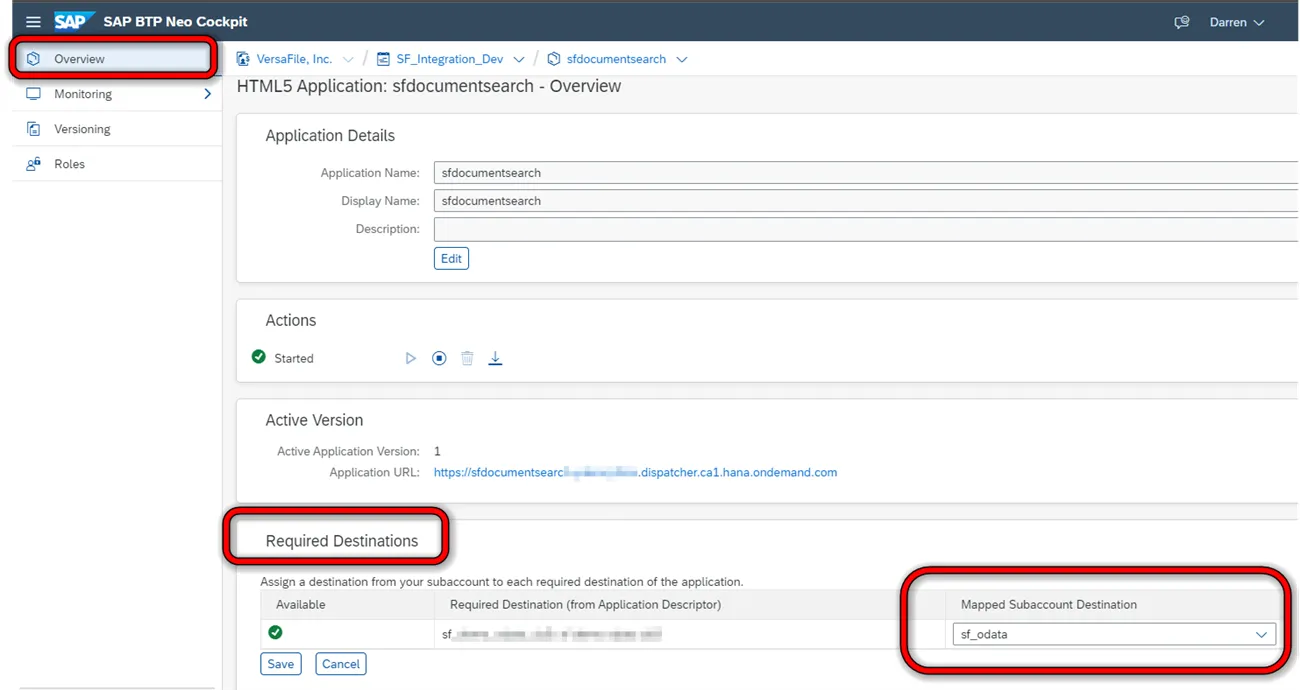
Task: Click the "Required Destination (from Application Descriptor)" column header
Action: pyautogui.click(x=585, y=605)
